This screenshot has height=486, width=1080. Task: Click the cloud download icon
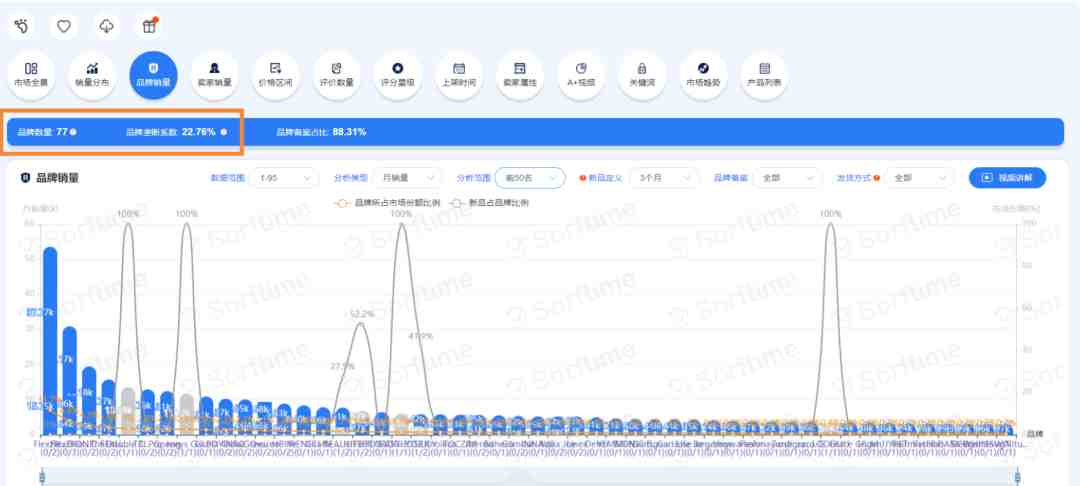[107, 26]
